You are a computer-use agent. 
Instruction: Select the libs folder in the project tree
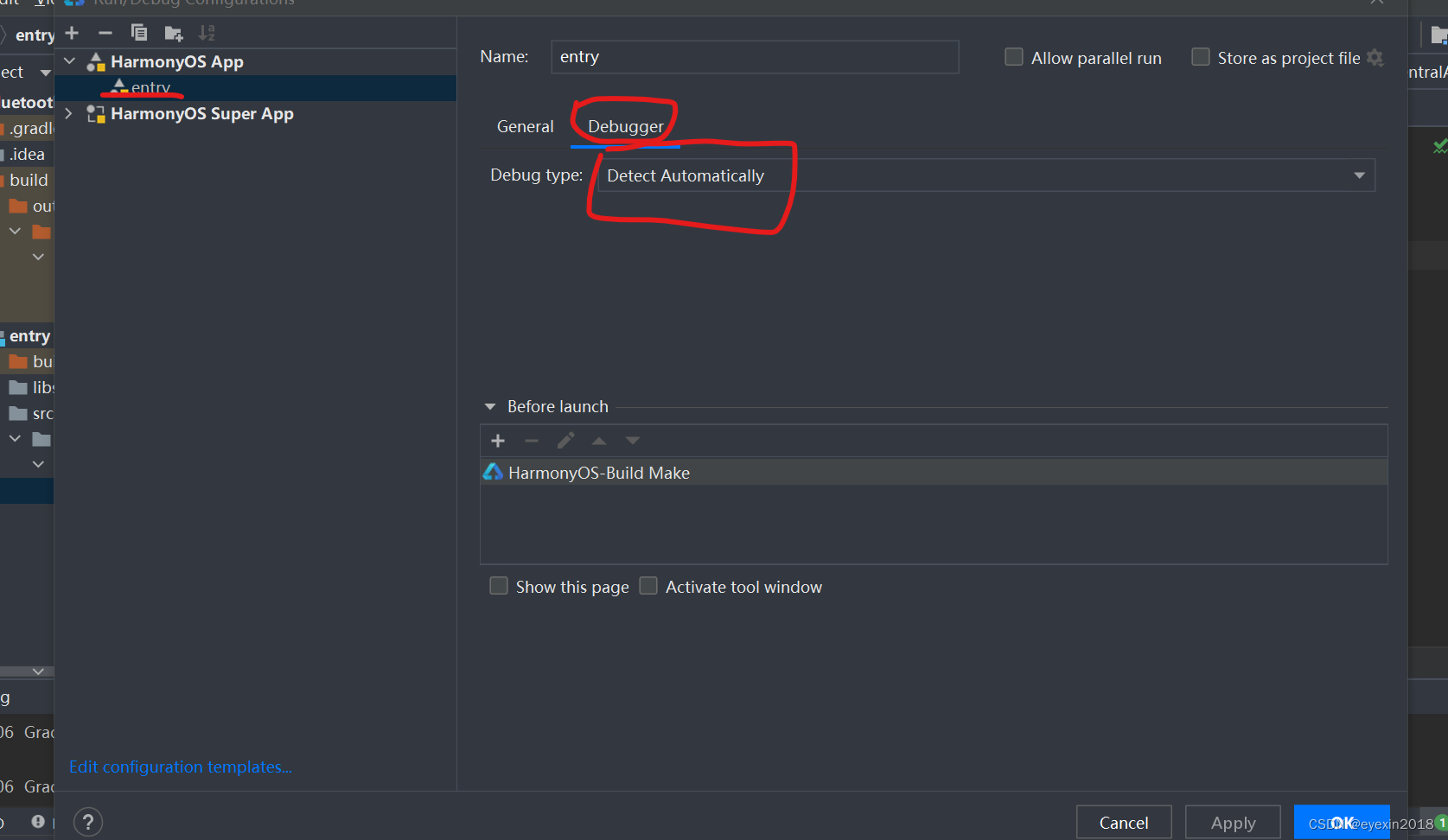coord(42,387)
